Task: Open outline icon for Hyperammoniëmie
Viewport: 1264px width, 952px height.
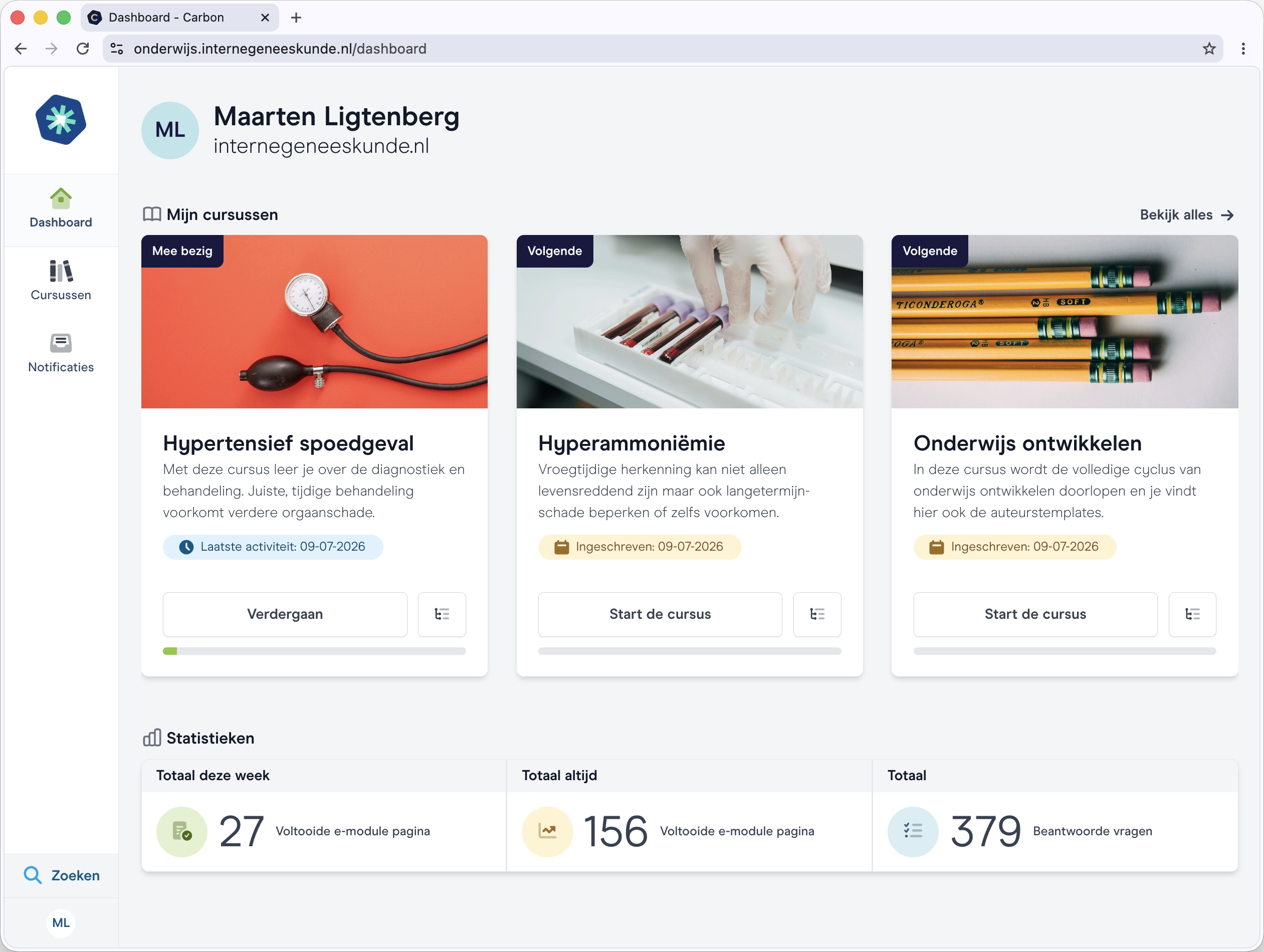Action: [x=817, y=614]
